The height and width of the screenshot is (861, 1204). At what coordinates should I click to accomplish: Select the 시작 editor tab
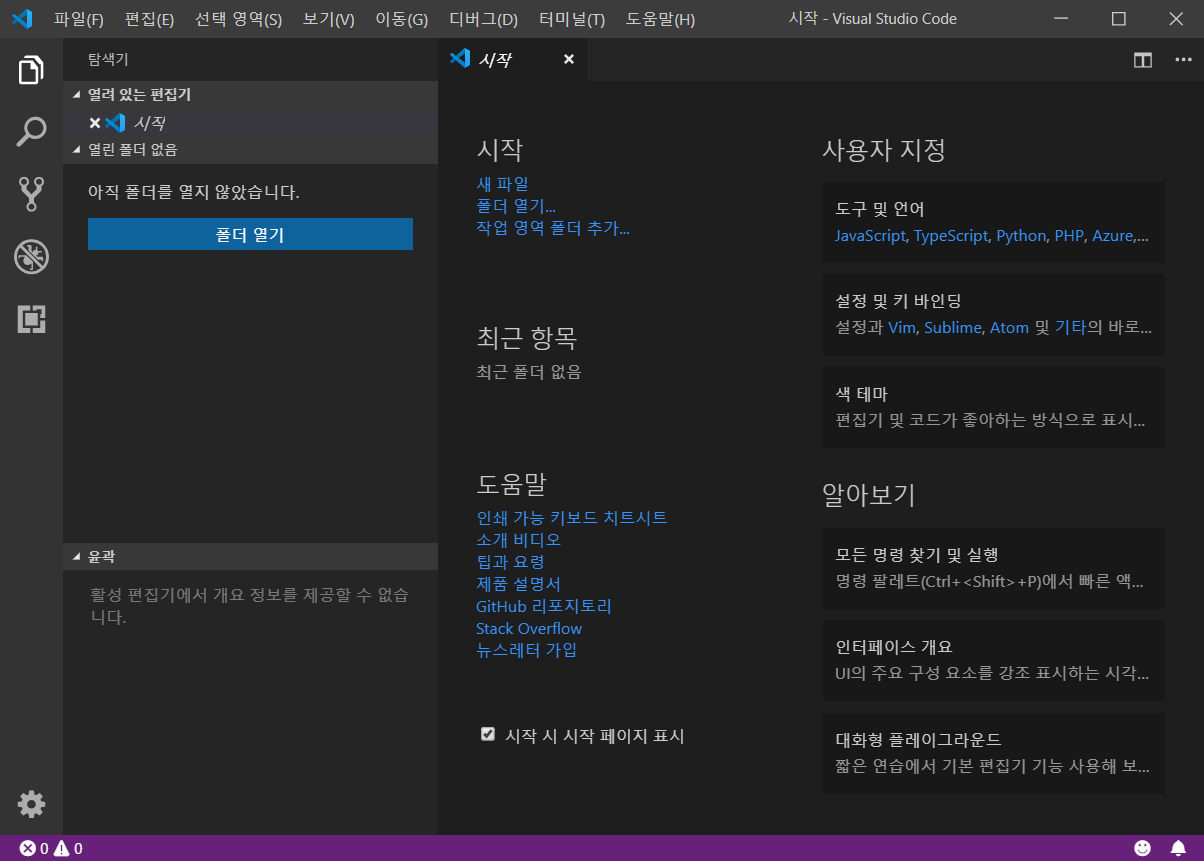[x=513, y=60]
